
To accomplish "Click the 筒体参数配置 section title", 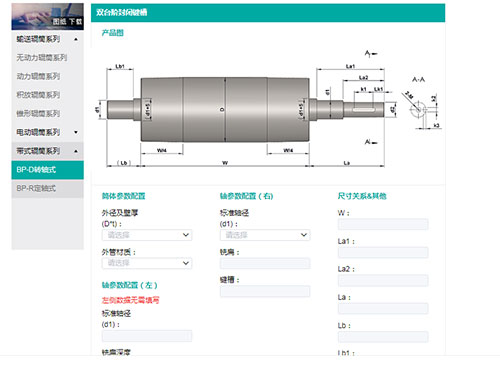I will pos(124,196).
